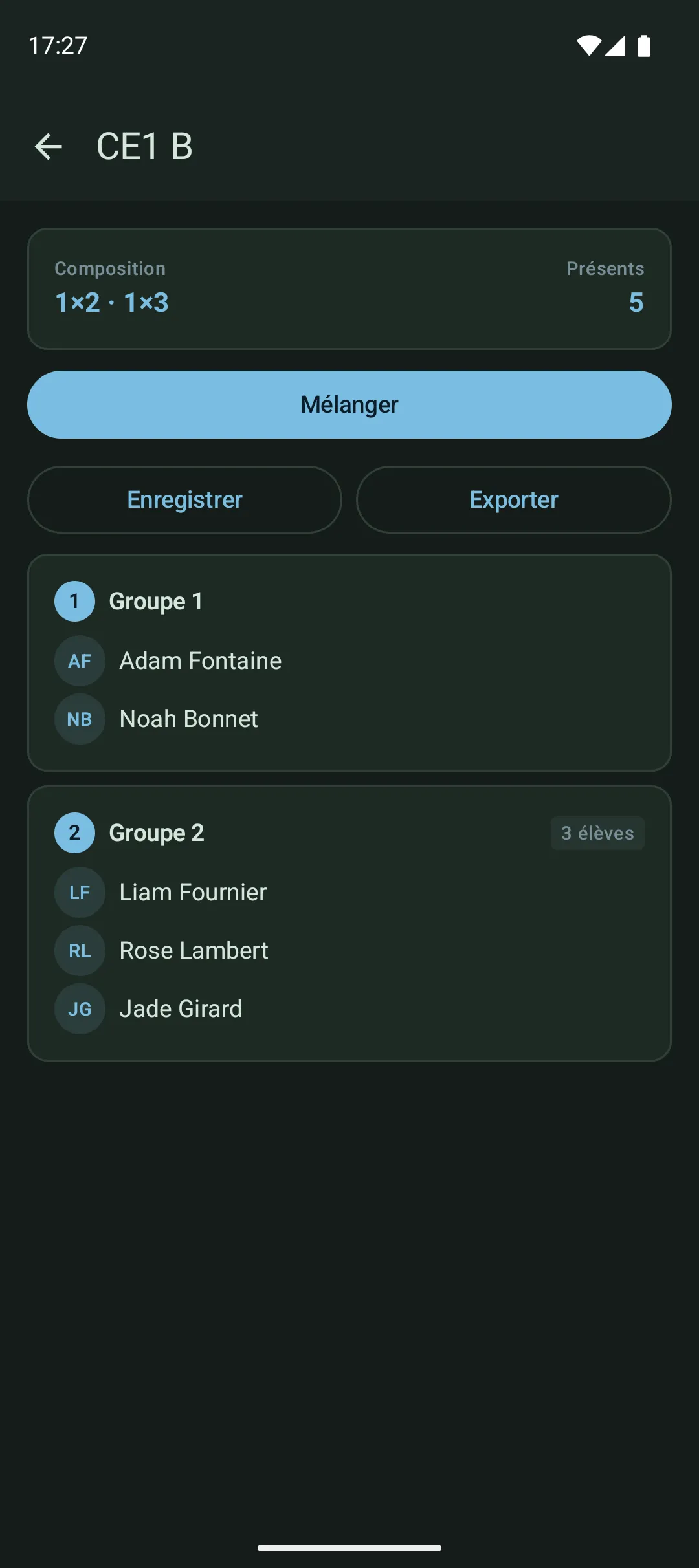The image size is (699, 1568).
Task: Select Liam Fournier's LF avatar
Action: click(x=80, y=892)
